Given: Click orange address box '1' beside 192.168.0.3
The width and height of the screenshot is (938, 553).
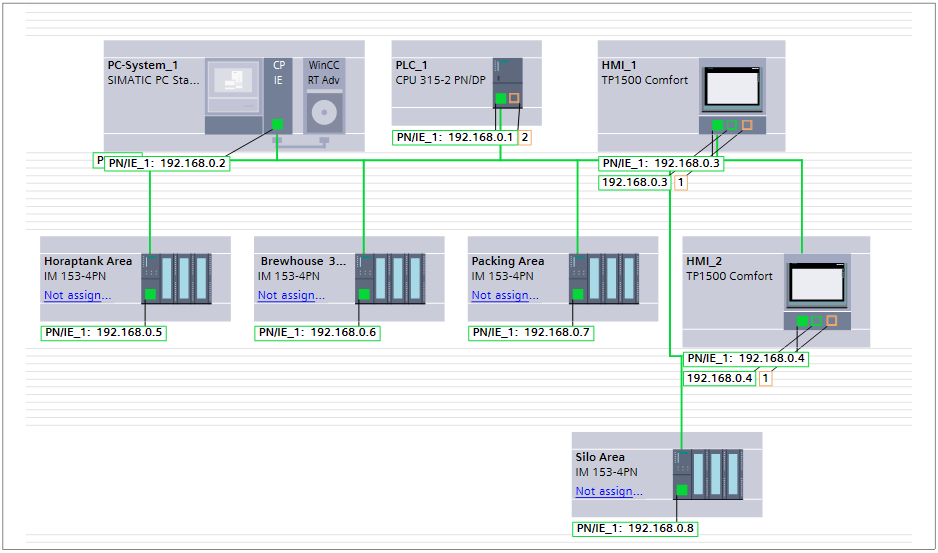Looking at the screenshot, I should pyautogui.click(x=681, y=183).
